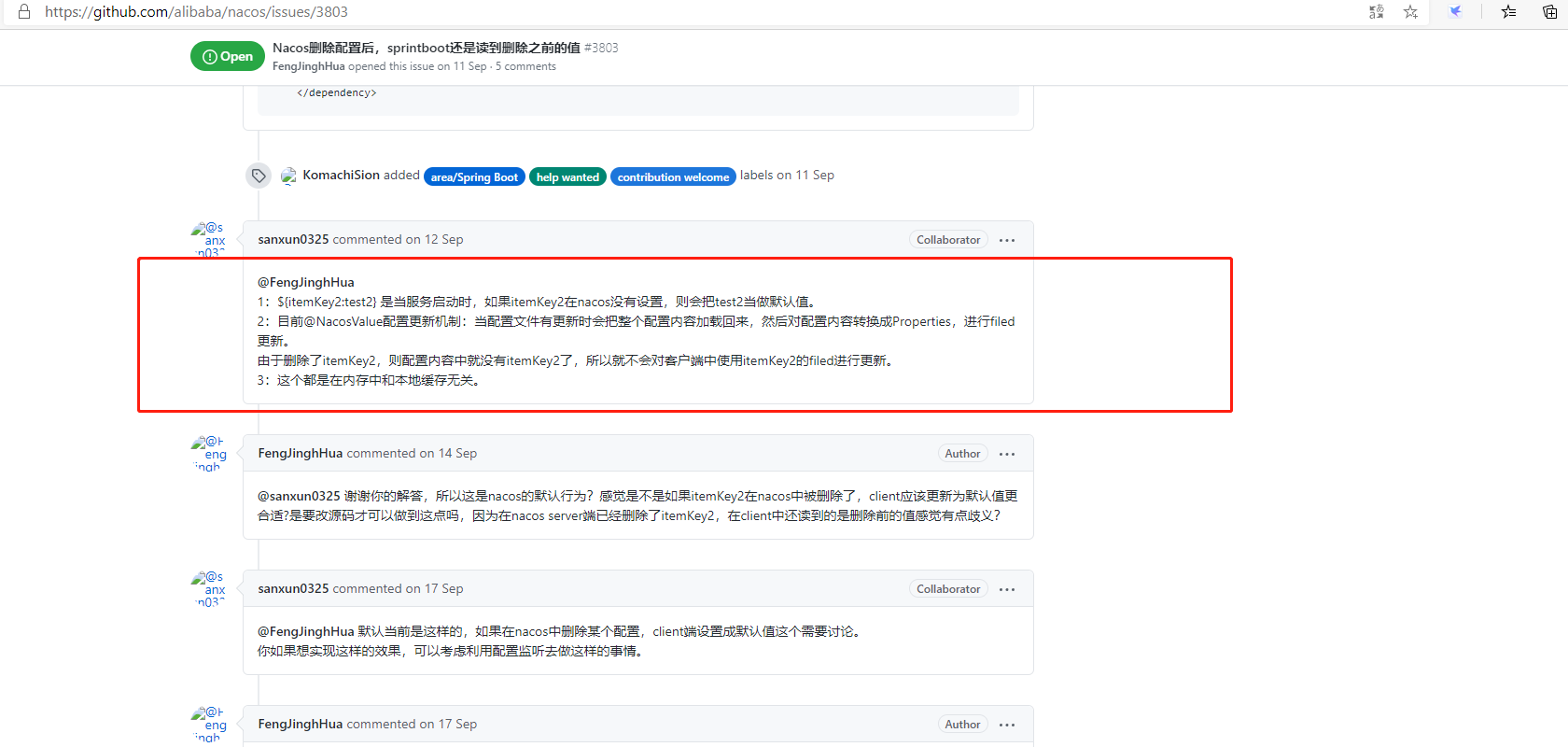Click the 'on 12 Sep' comment timestamp

point(435,239)
